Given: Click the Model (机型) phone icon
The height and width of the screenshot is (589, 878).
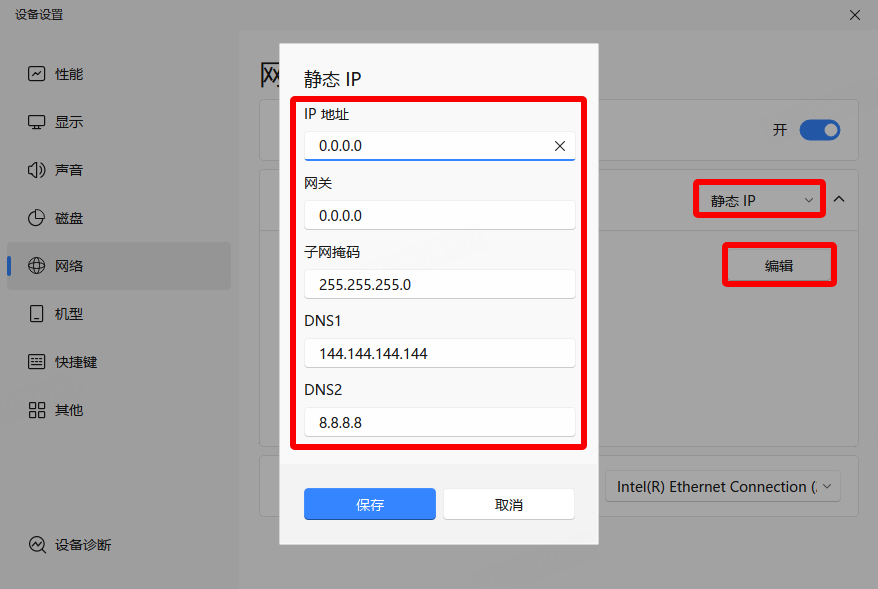Looking at the screenshot, I should point(37,314).
